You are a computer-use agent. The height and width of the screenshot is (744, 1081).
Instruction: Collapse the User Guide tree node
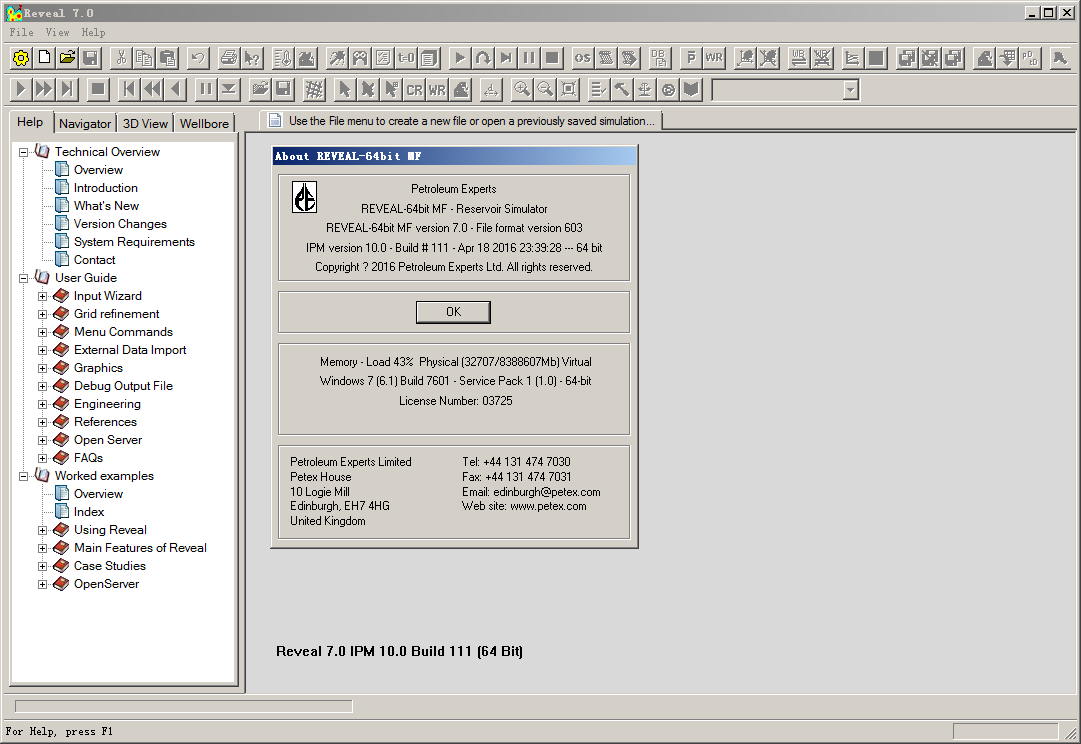point(23,278)
